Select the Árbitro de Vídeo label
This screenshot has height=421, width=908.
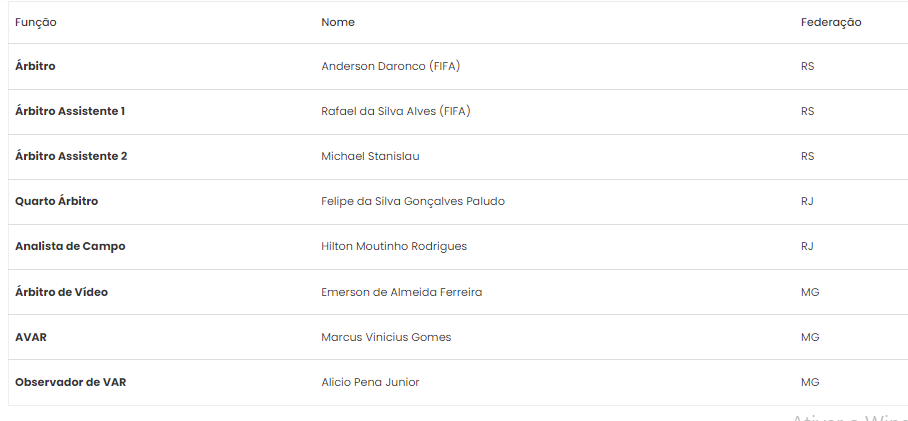61,292
